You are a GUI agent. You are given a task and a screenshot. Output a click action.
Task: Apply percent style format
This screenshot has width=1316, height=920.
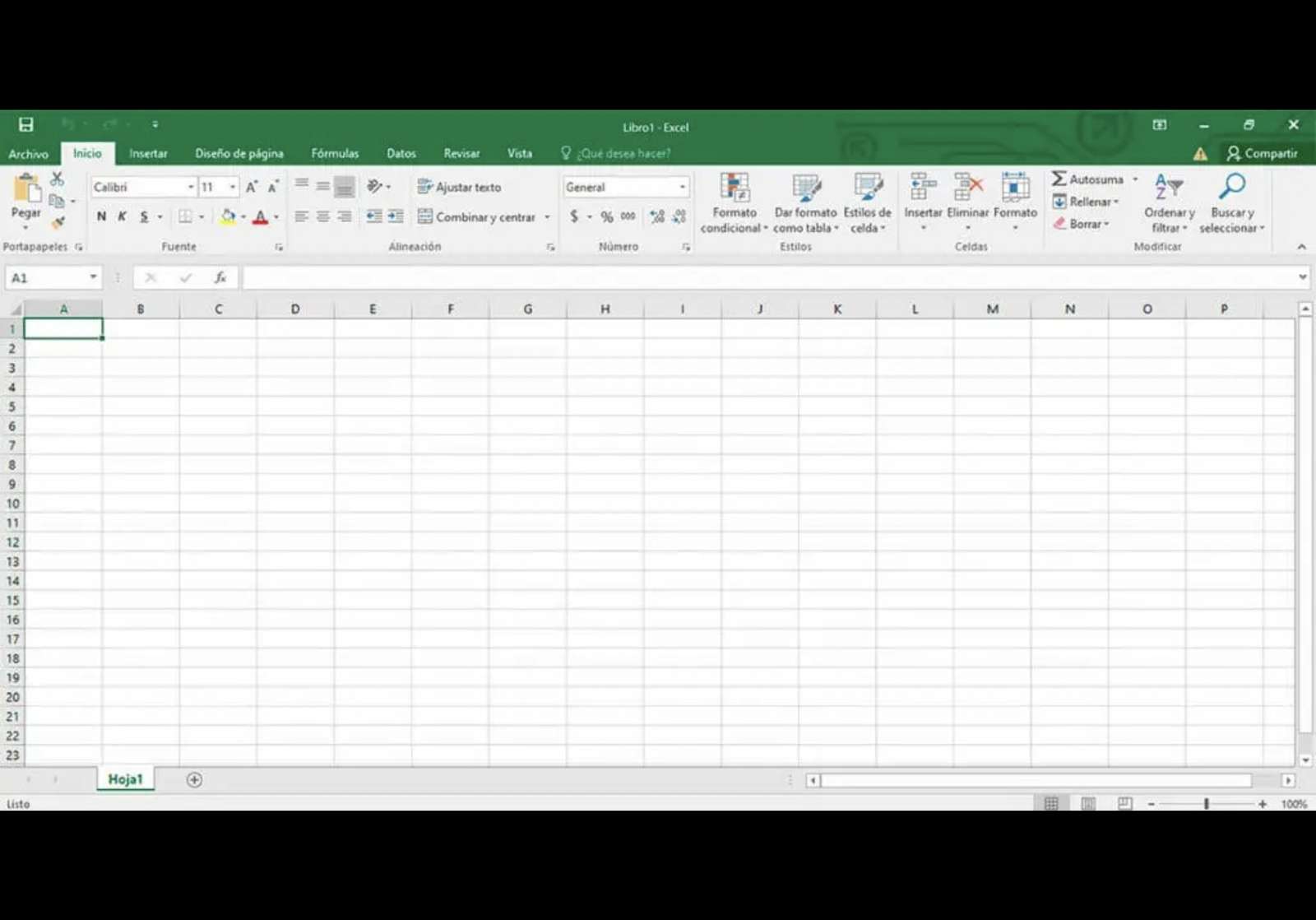pos(607,216)
